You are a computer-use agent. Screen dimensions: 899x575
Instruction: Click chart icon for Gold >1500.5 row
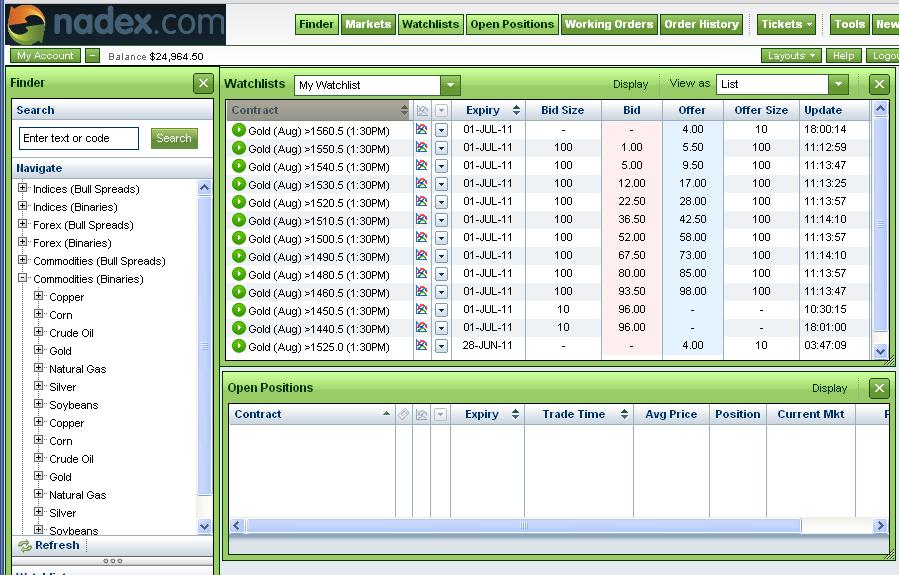pyautogui.click(x=422, y=238)
